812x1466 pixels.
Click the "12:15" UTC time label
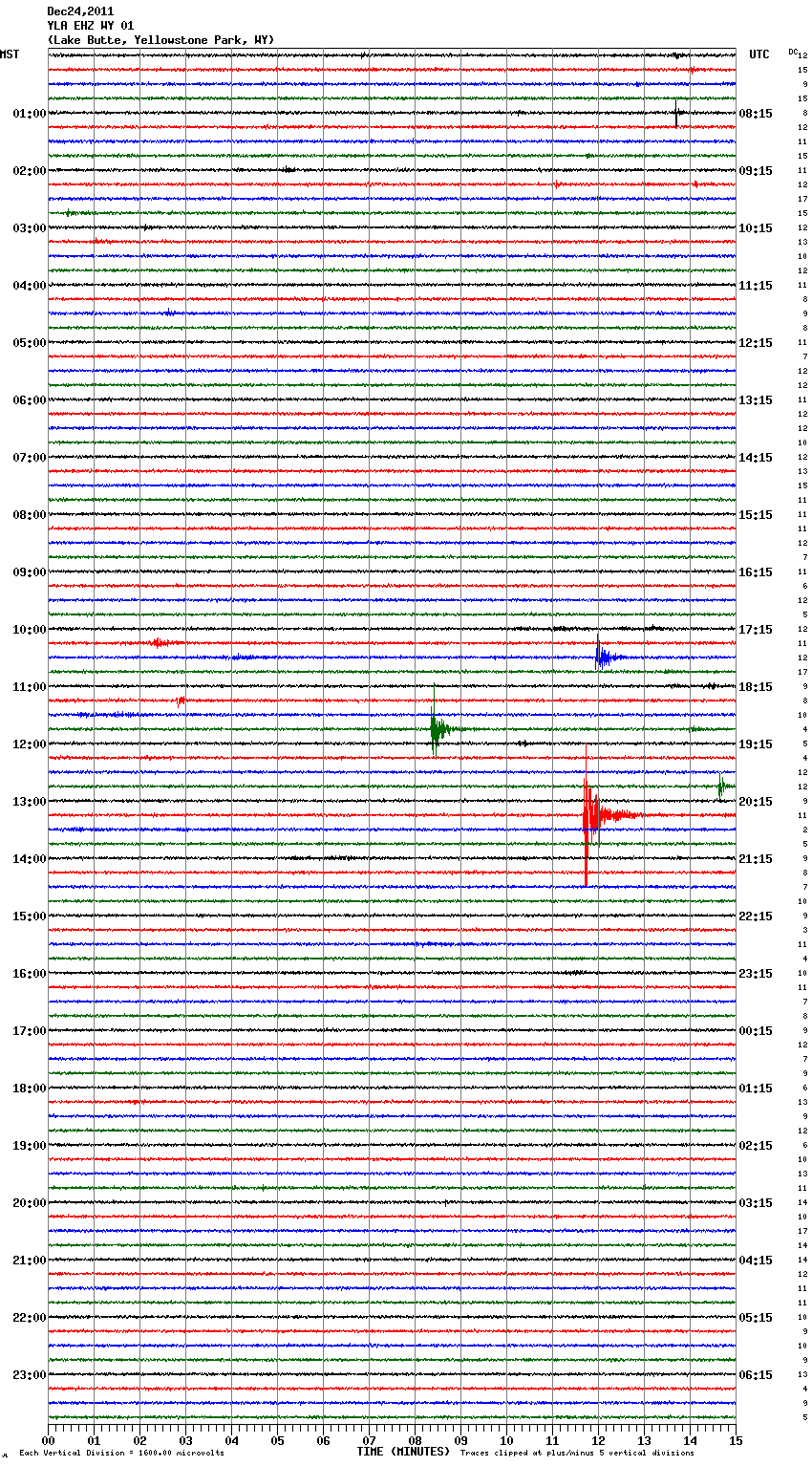[756, 343]
